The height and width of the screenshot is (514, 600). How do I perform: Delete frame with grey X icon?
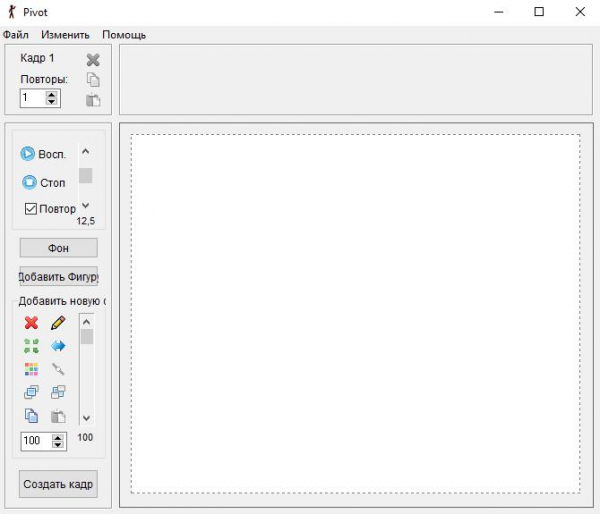click(x=93, y=60)
